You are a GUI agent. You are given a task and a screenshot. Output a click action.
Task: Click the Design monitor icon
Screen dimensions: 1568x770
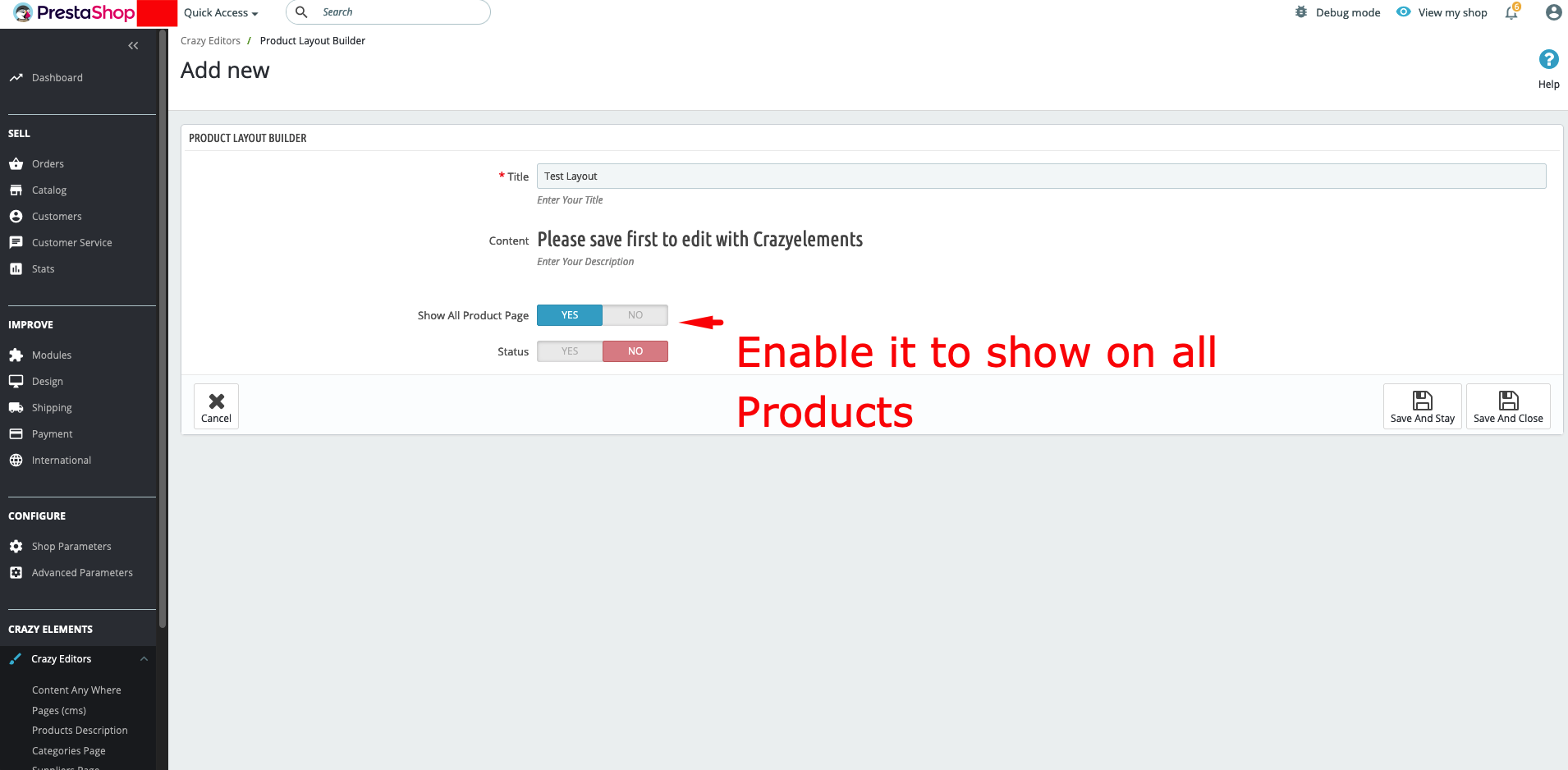(16, 382)
